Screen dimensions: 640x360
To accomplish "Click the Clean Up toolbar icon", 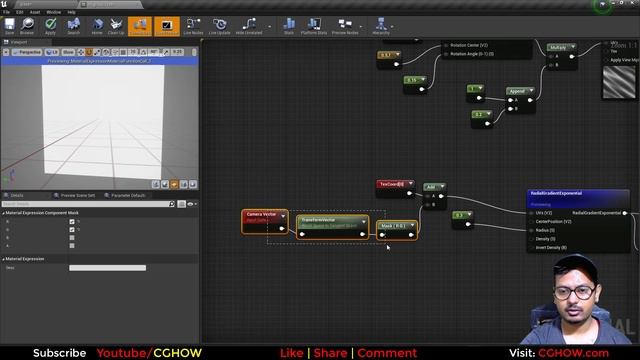I will pos(116,27).
